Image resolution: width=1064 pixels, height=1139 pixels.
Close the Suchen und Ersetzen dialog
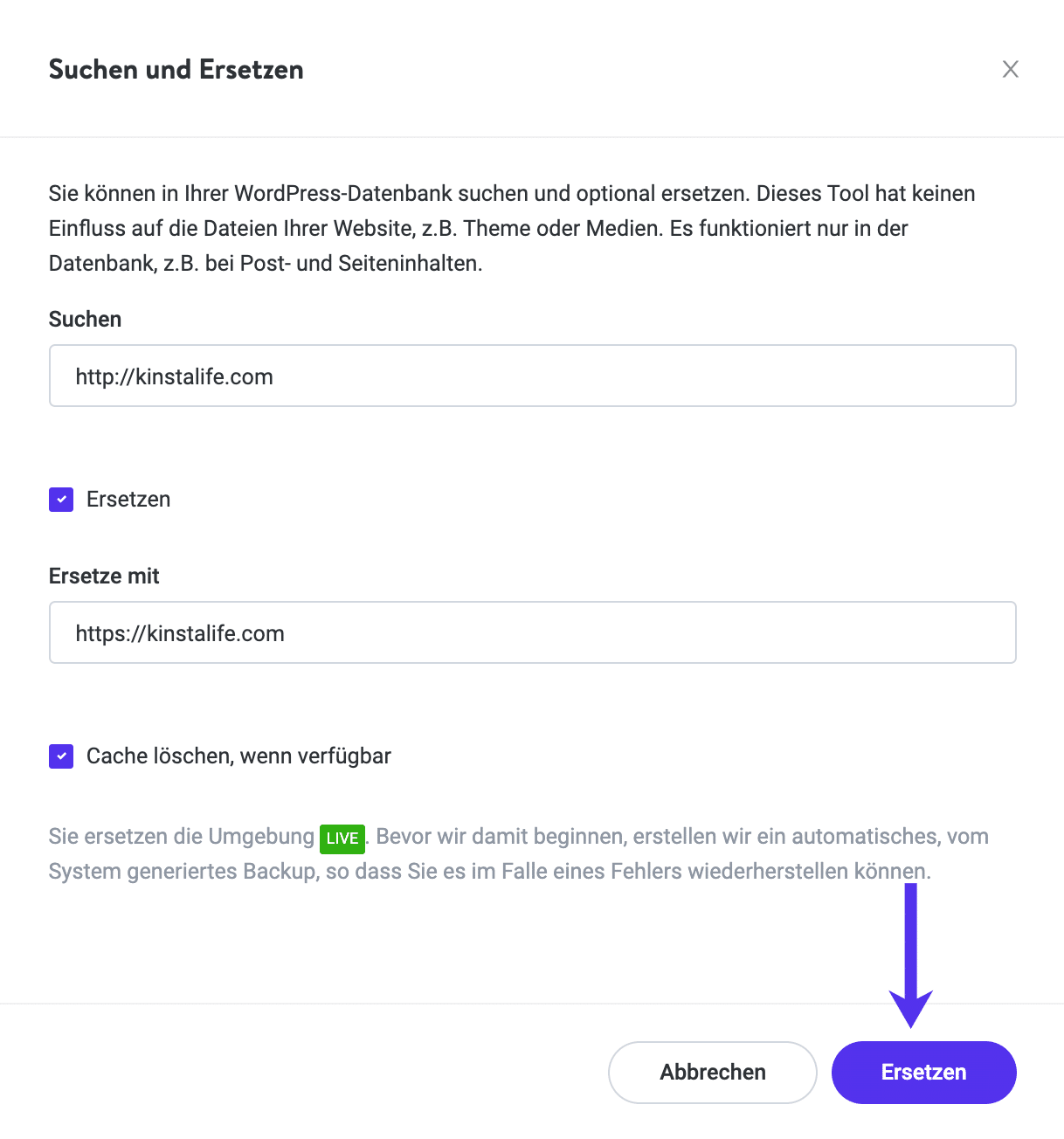(x=1011, y=69)
